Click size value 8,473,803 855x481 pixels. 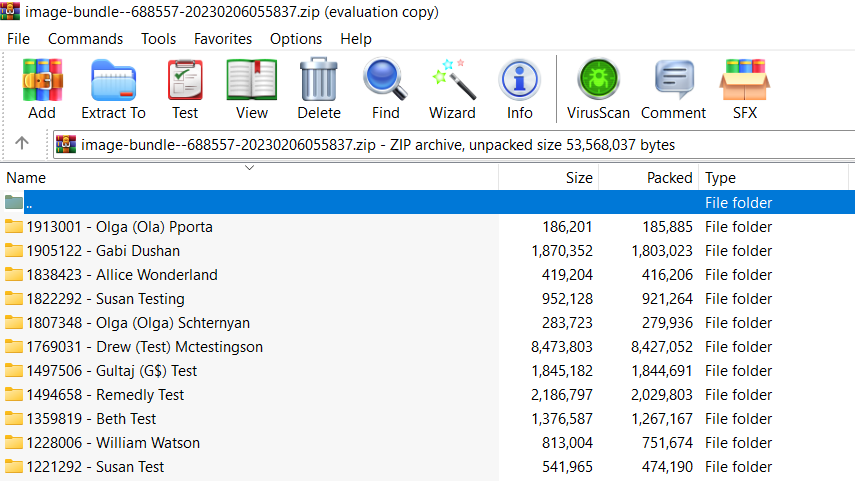tap(562, 347)
